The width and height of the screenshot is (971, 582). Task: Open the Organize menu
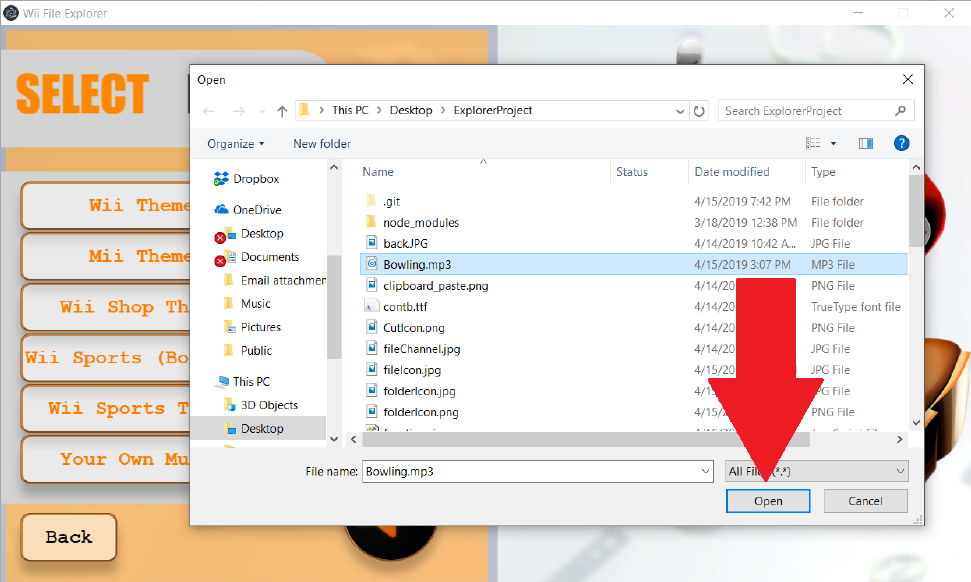coord(235,144)
